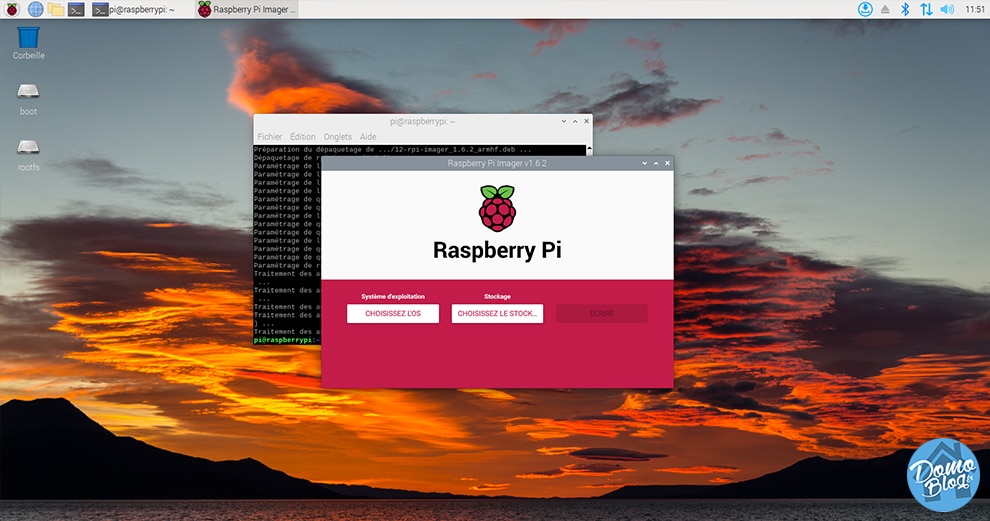This screenshot has height=521, width=990.
Task: Close the Raspberry Pi Imager window
Action: coord(667,163)
